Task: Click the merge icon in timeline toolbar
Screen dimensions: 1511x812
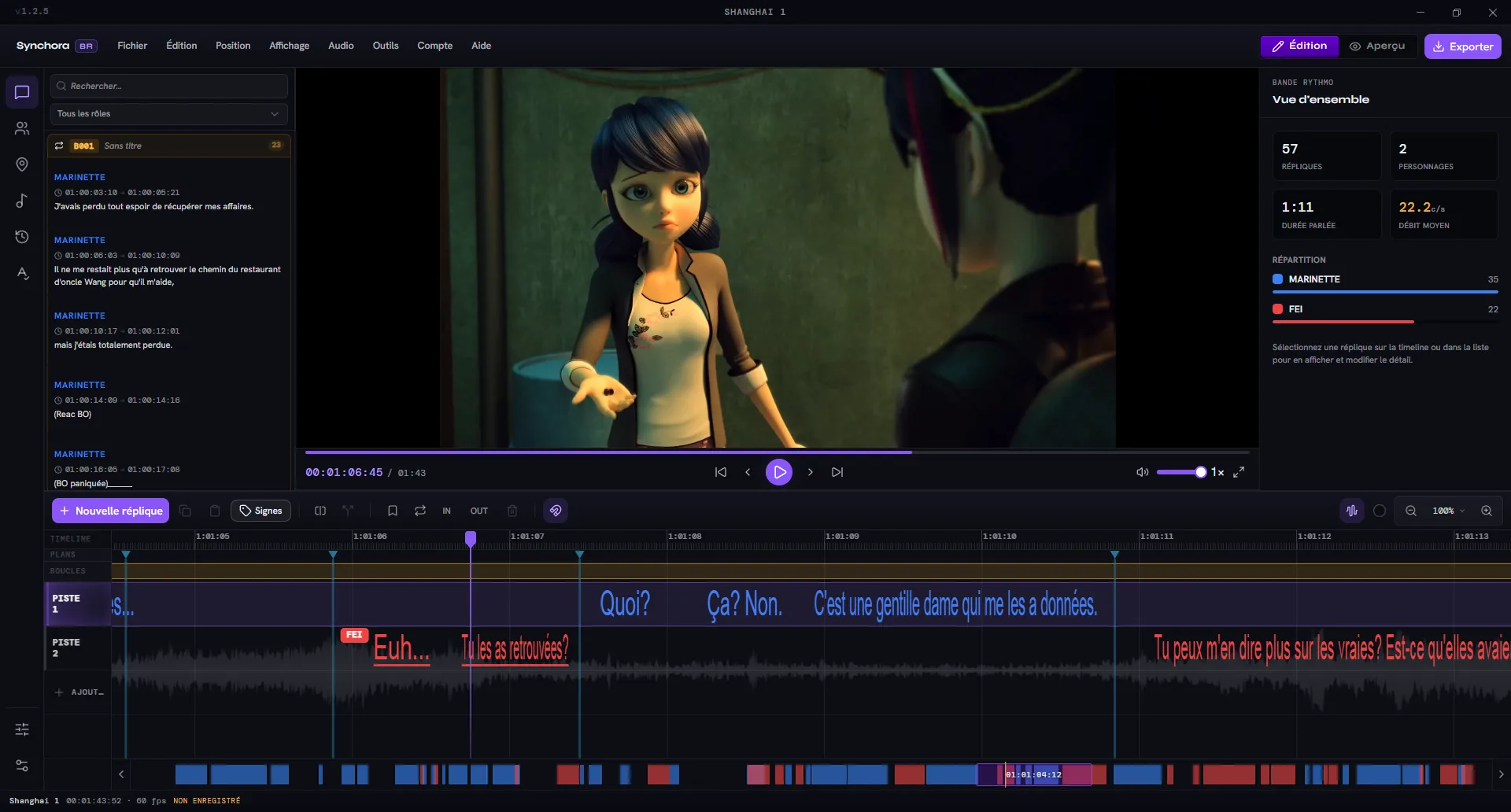Action: tap(348, 511)
